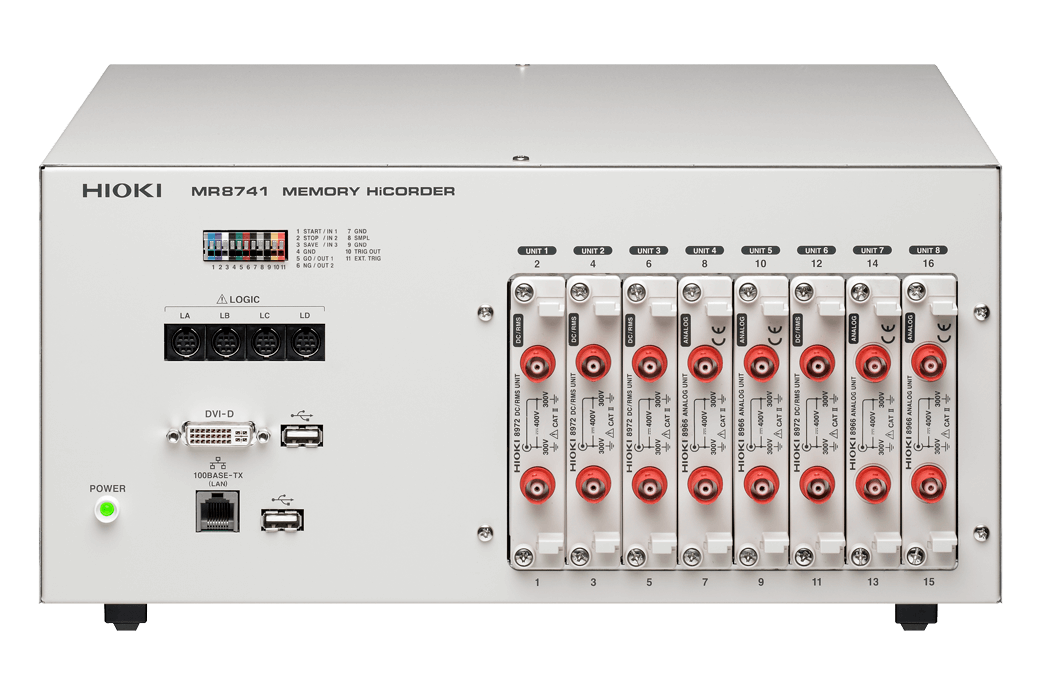Select the LB logic probe connector

click(x=224, y=344)
